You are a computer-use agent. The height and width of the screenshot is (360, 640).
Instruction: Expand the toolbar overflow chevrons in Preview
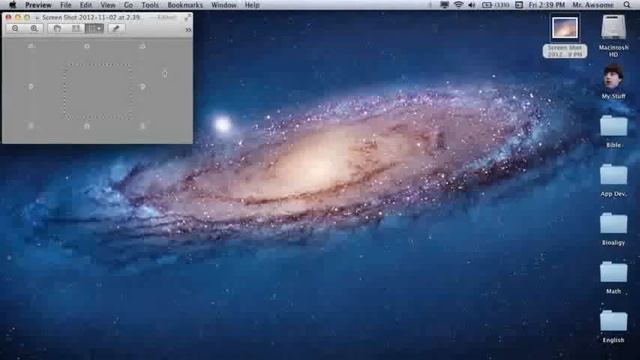tap(188, 30)
